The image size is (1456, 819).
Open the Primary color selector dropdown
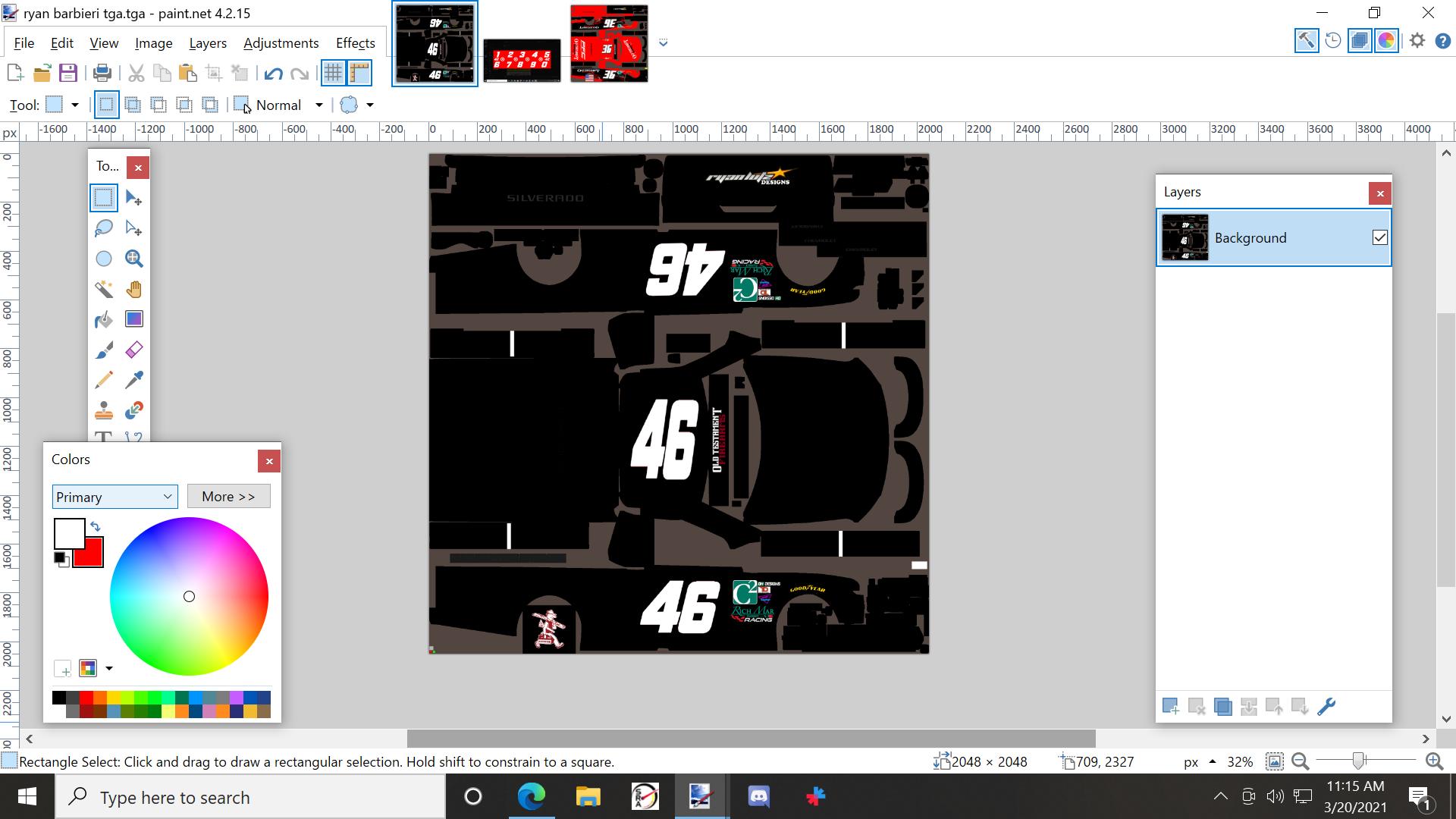[115, 497]
